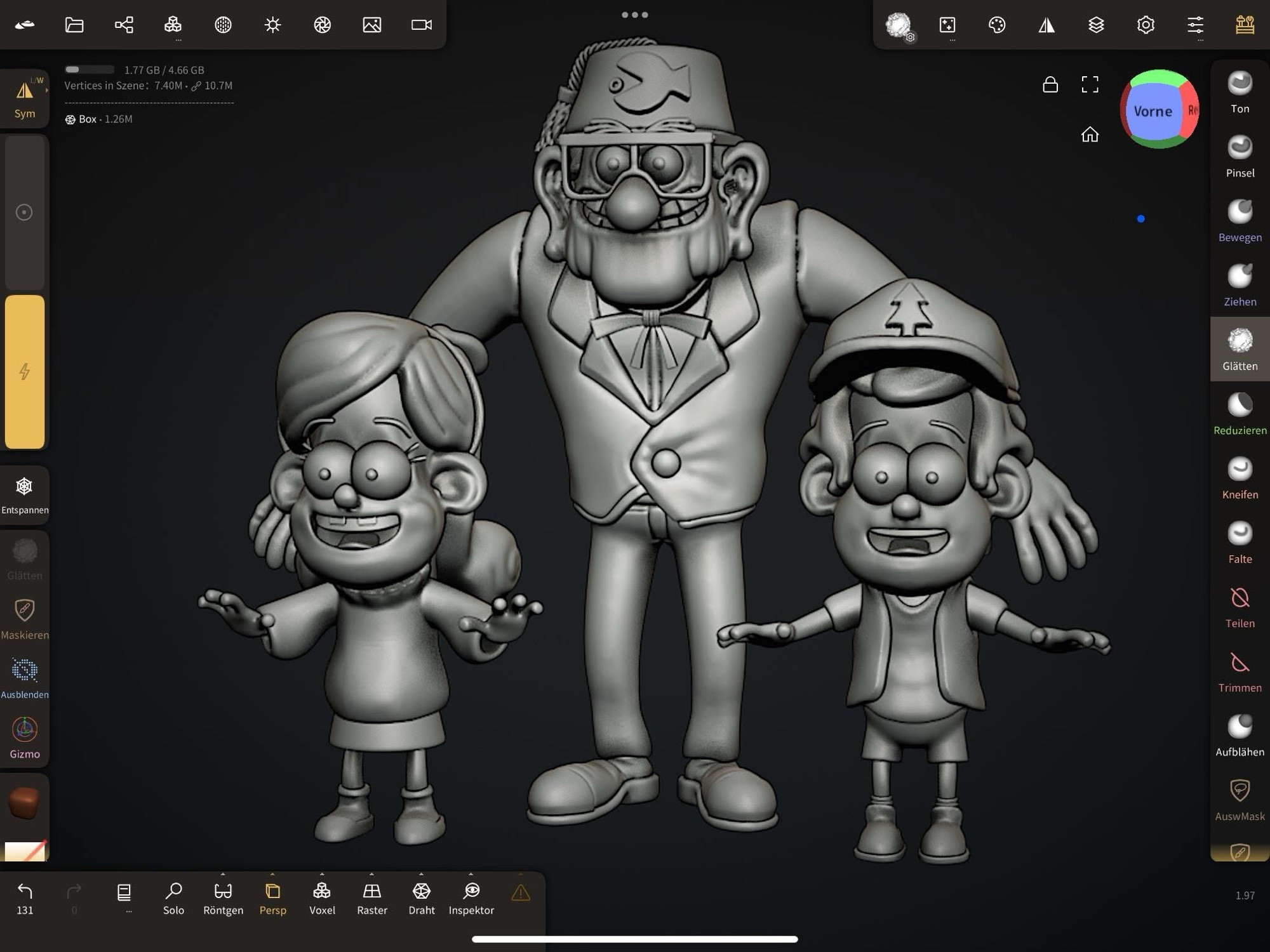Toggle Voxel remesh button
1270x952 pixels.
(322, 899)
